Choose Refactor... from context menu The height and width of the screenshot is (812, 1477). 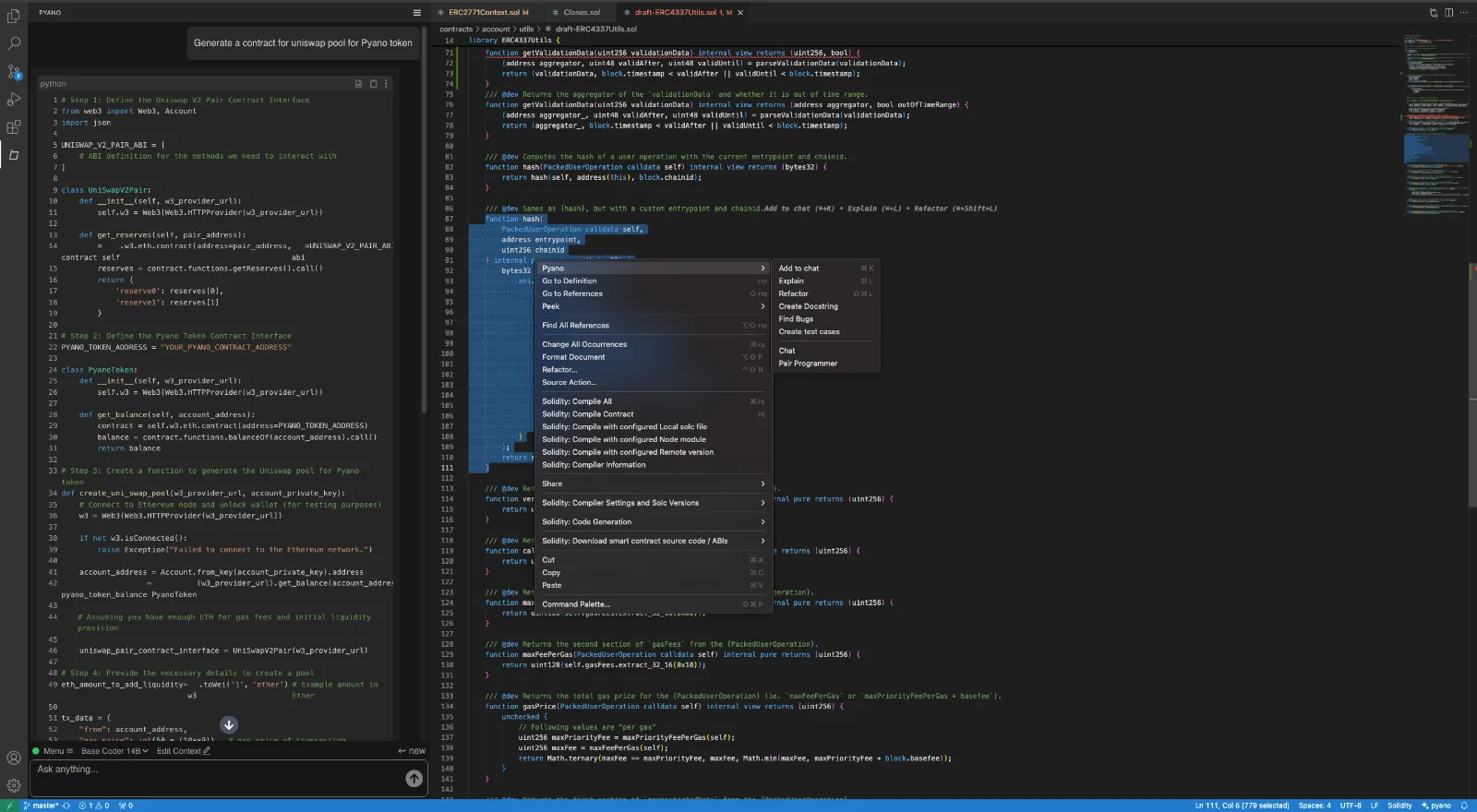pos(654,369)
